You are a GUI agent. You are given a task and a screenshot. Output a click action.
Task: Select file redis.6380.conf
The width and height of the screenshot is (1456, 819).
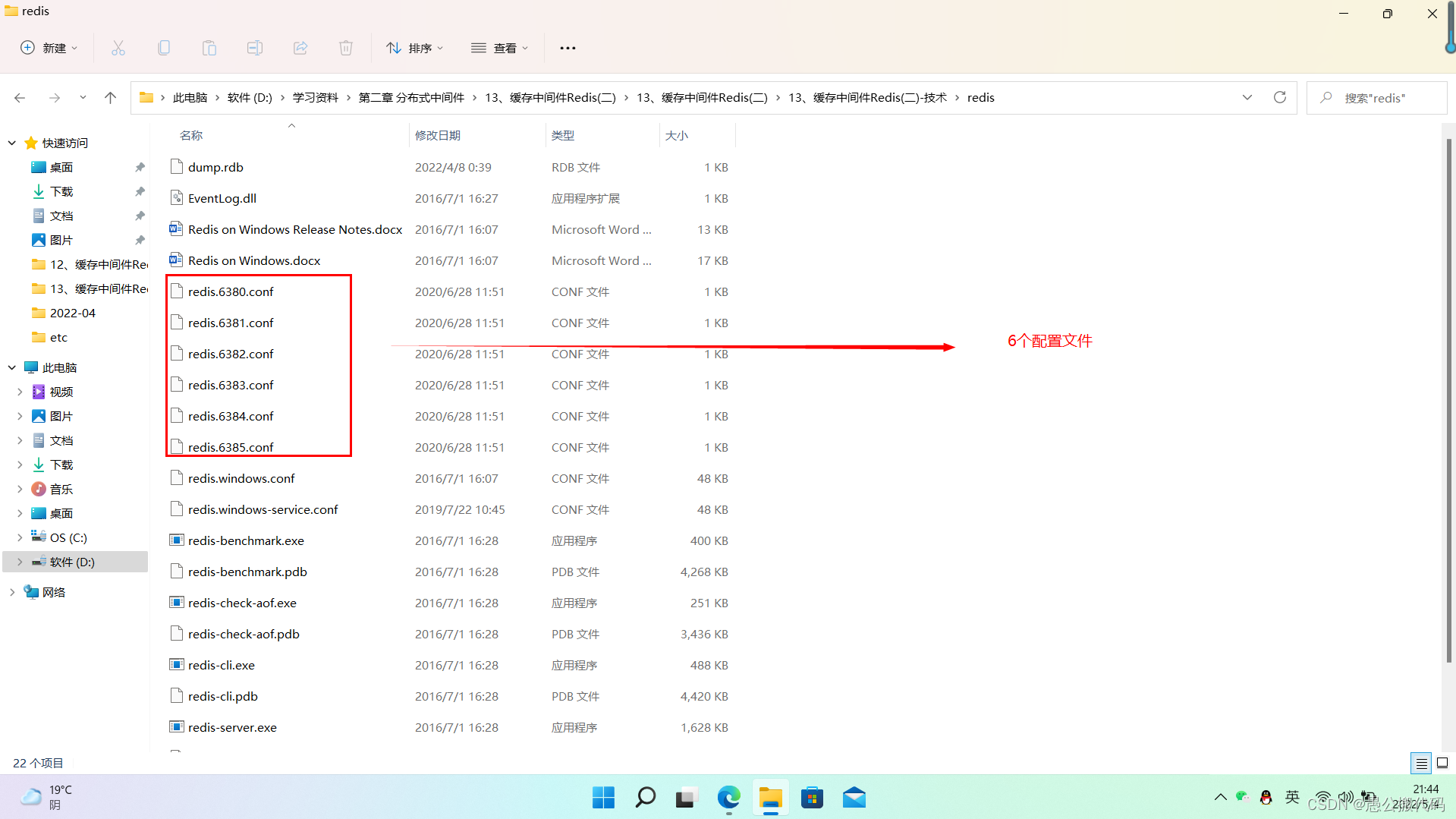click(231, 291)
